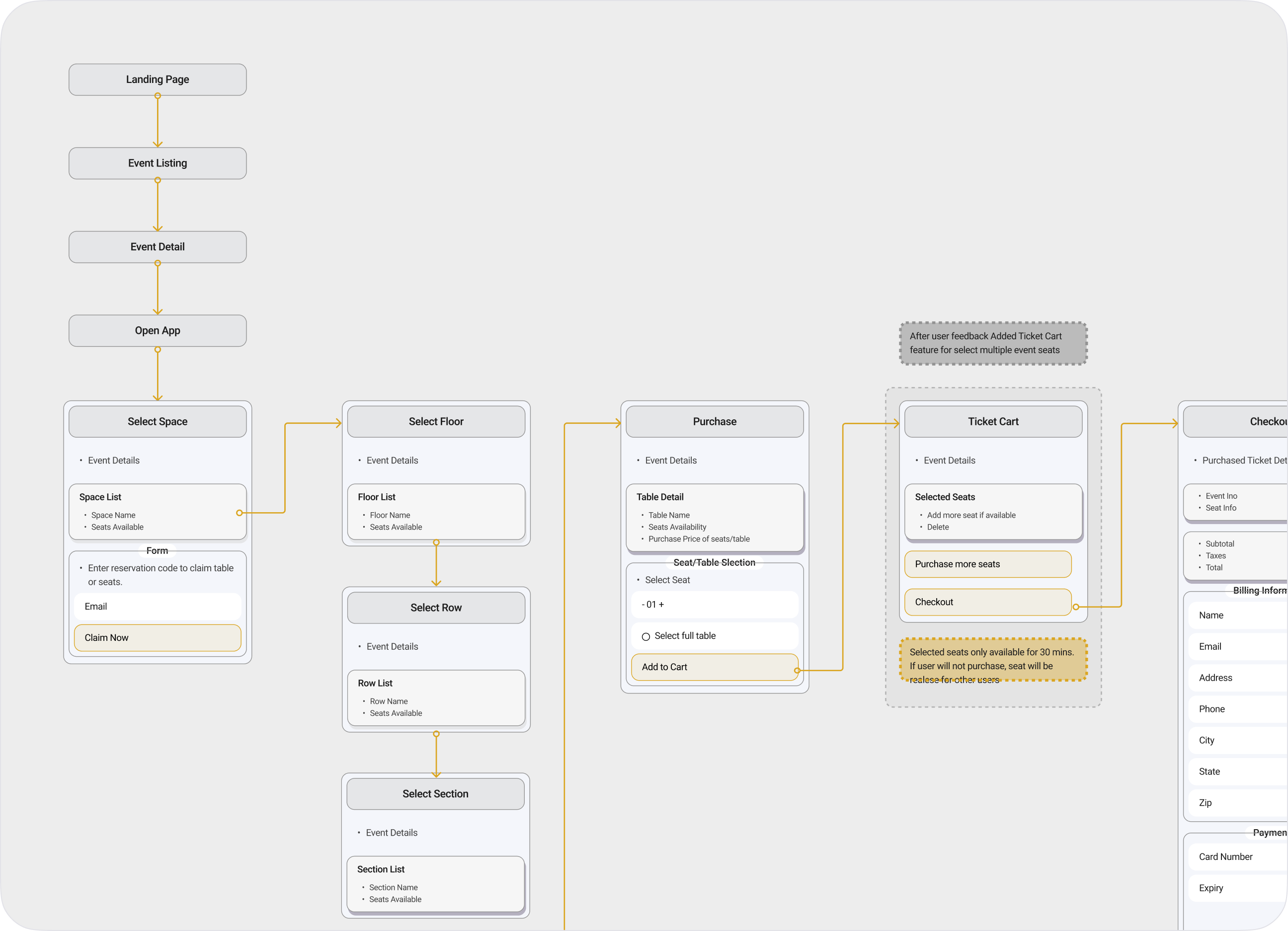Click the Add to Cart button
This screenshot has width=1288, height=931.
(x=714, y=667)
